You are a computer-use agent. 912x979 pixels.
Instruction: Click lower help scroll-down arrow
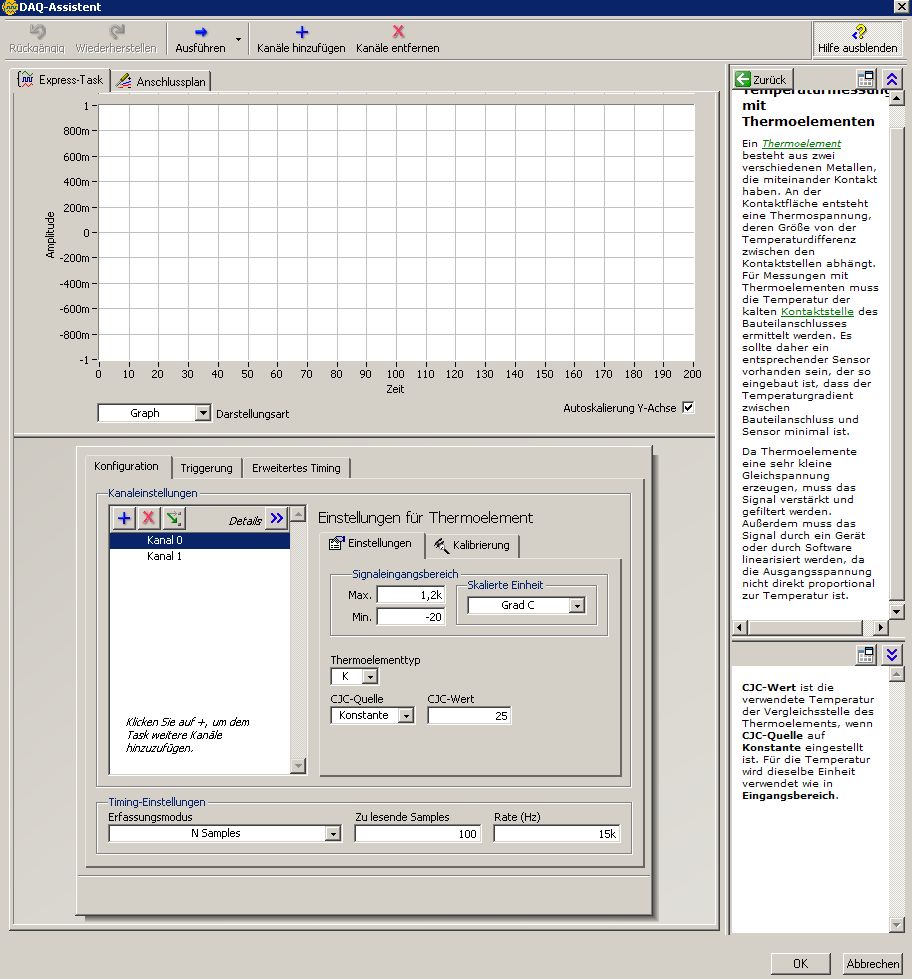point(896,925)
